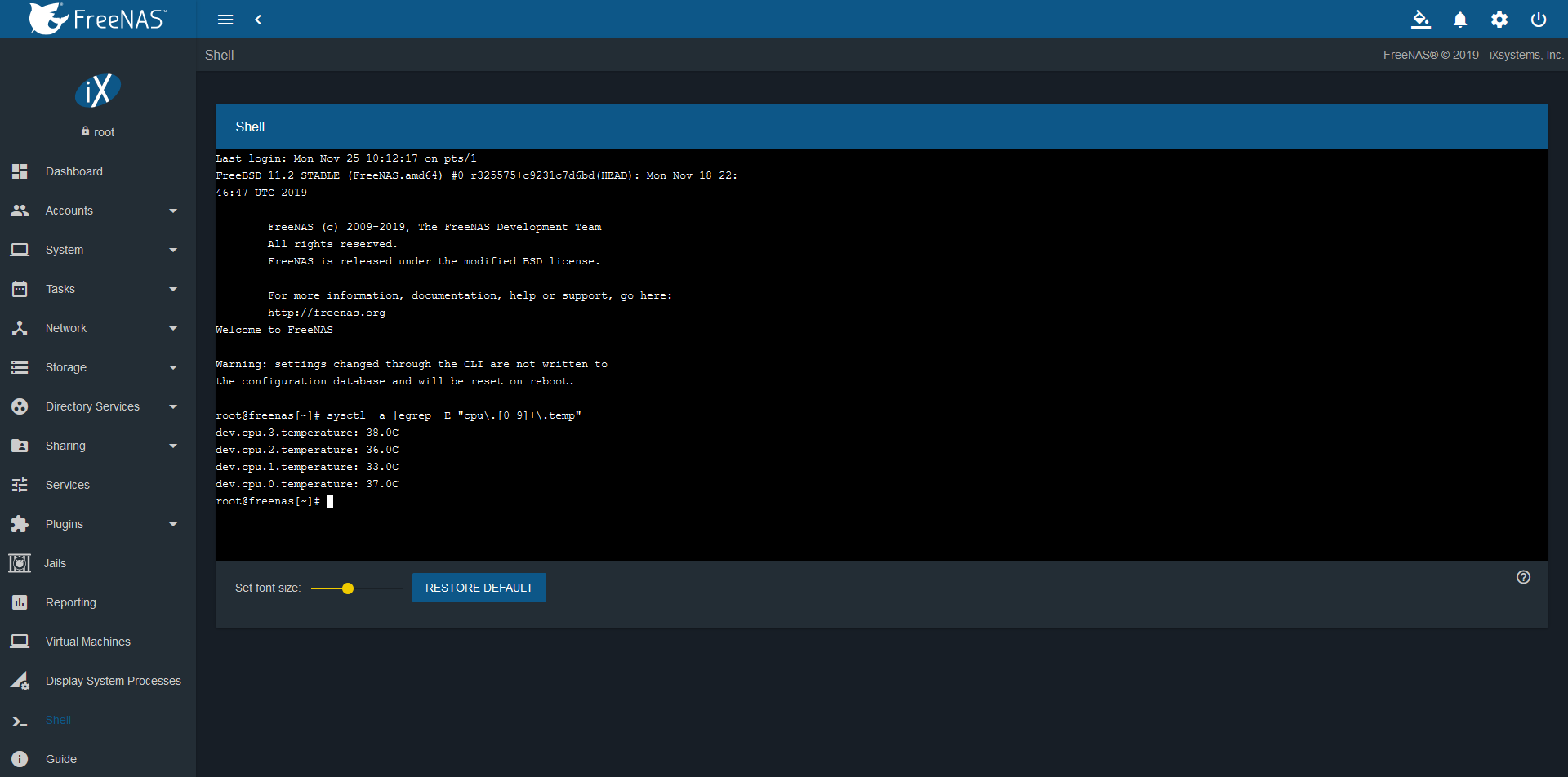Click the Shell prompt icon
1568x777 pixels.
point(20,721)
